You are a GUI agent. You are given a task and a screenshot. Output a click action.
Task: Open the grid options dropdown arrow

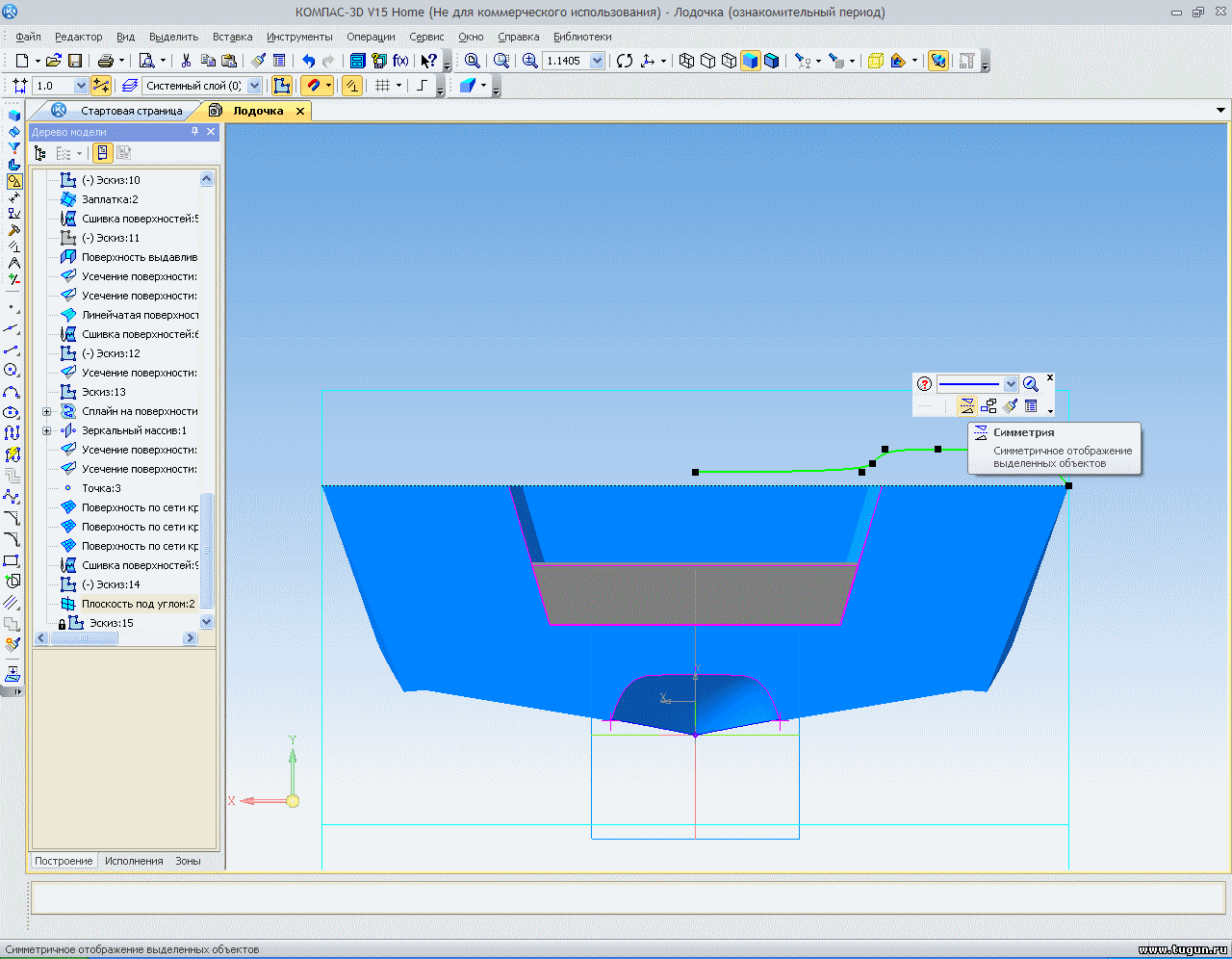[398, 86]
